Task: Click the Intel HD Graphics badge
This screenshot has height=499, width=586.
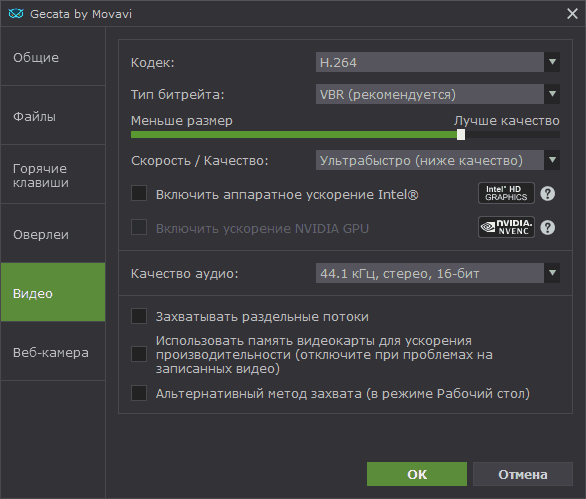Action: 506,193
